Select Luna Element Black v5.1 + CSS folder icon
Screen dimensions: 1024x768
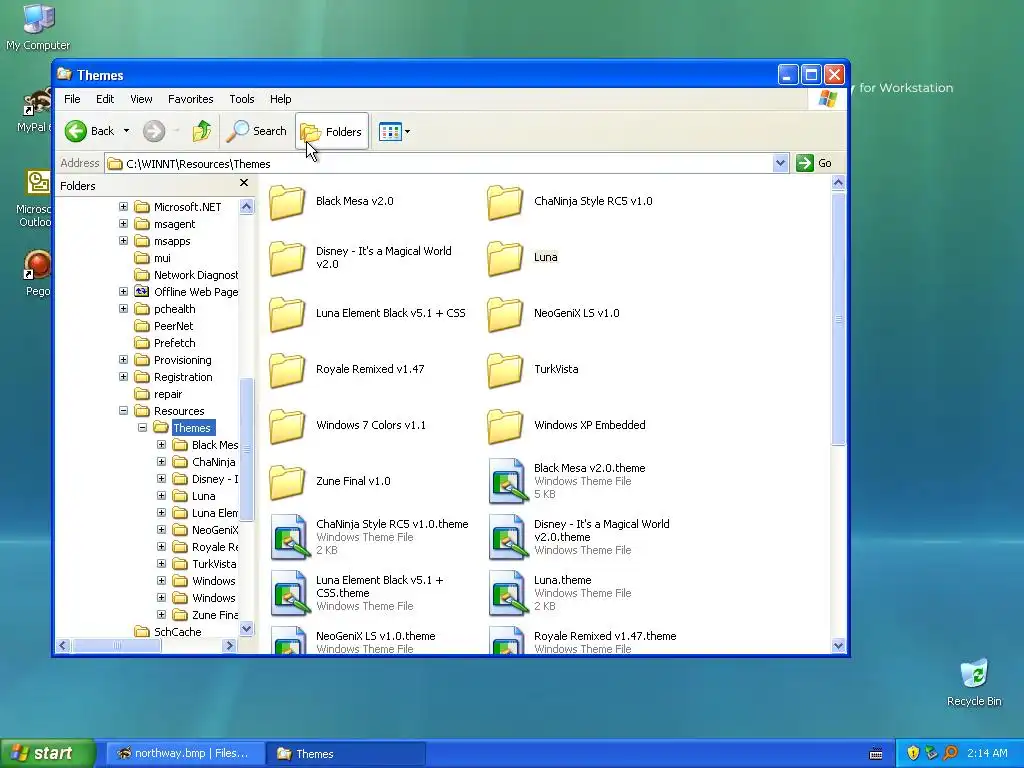pyautogui.click(x=287, y=313)
